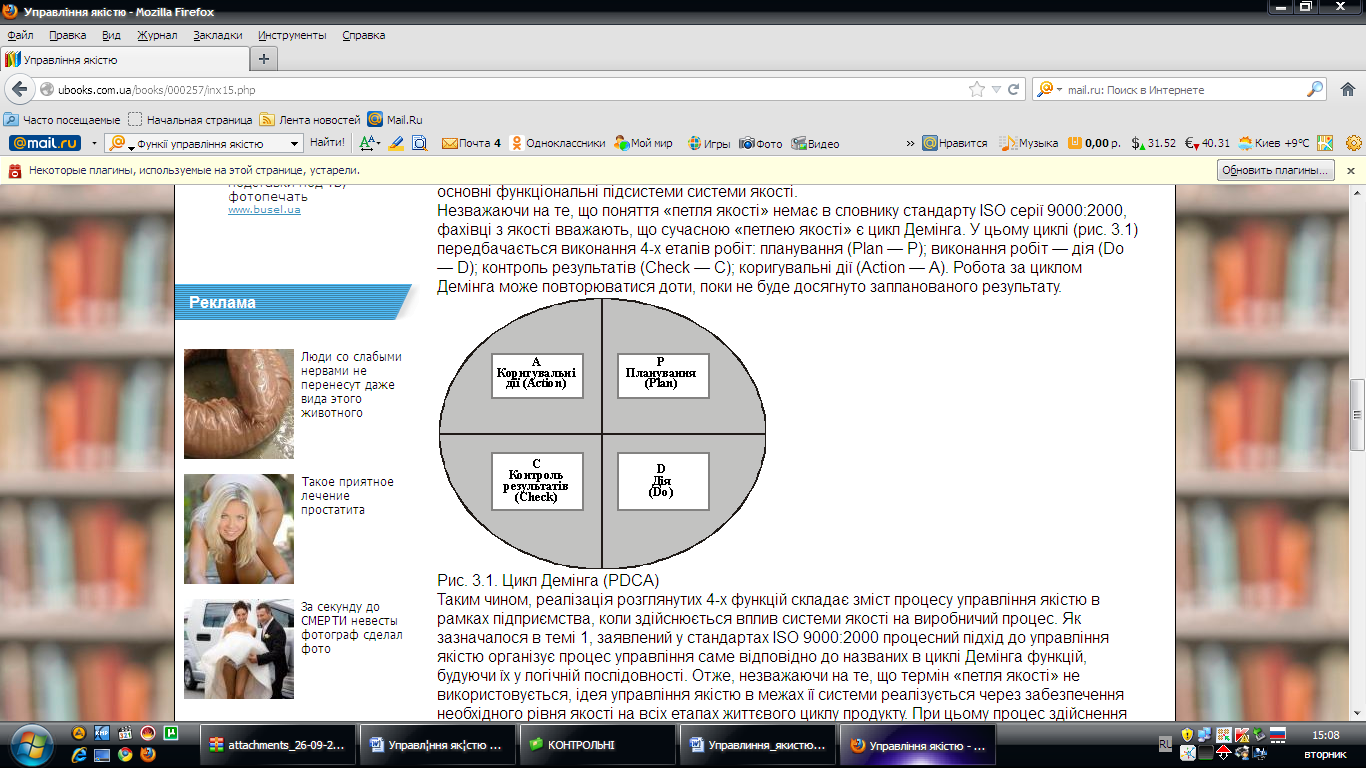1366x768 pixels.
Task: Click the highlighter pen toolbar icon
Action: (396, 143)
